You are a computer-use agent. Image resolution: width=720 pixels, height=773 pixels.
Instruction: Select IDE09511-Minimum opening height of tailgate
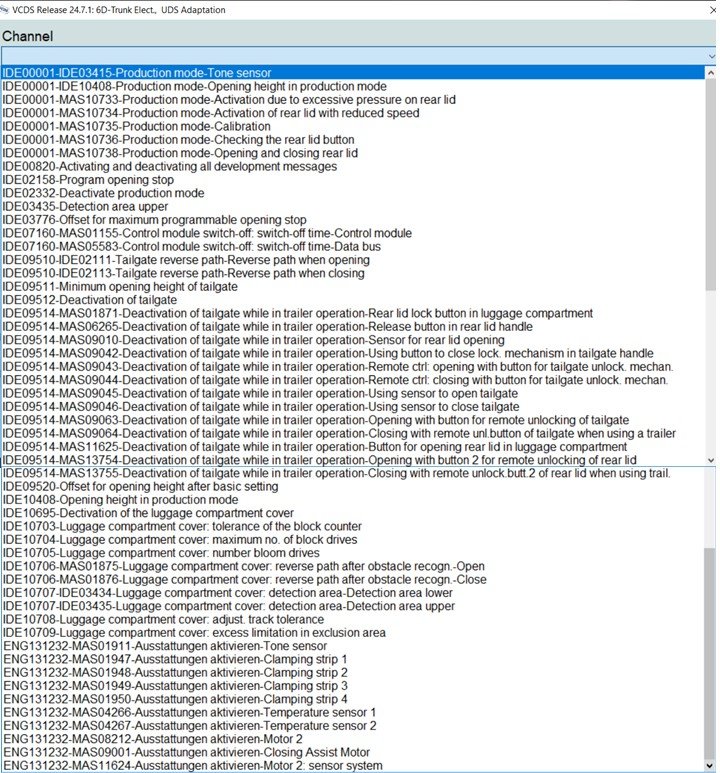pos(129,287)
